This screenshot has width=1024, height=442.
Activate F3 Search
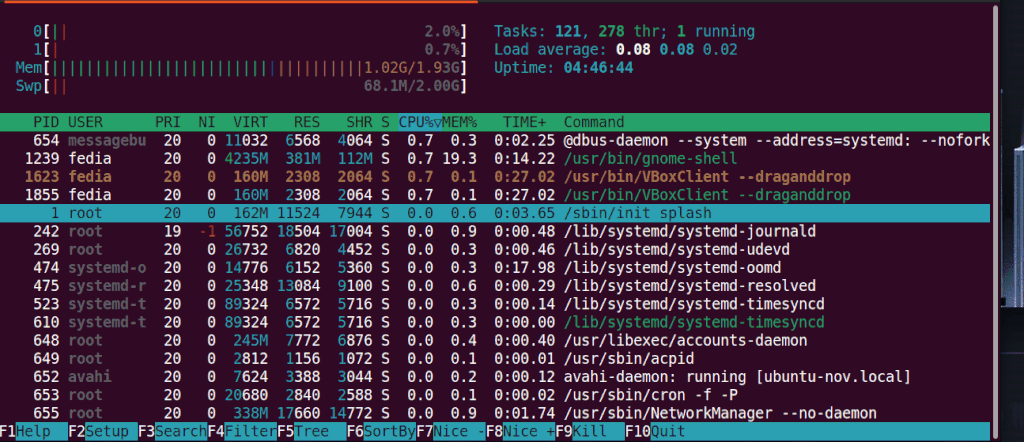(172, 432)
